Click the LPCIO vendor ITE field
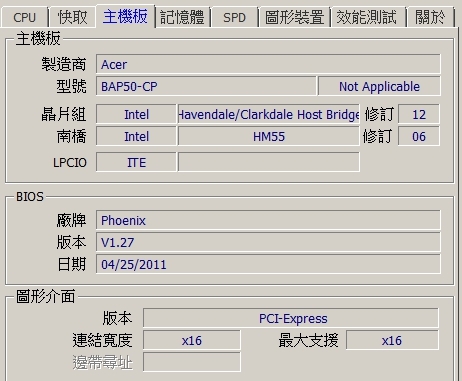 pos(136,162)
